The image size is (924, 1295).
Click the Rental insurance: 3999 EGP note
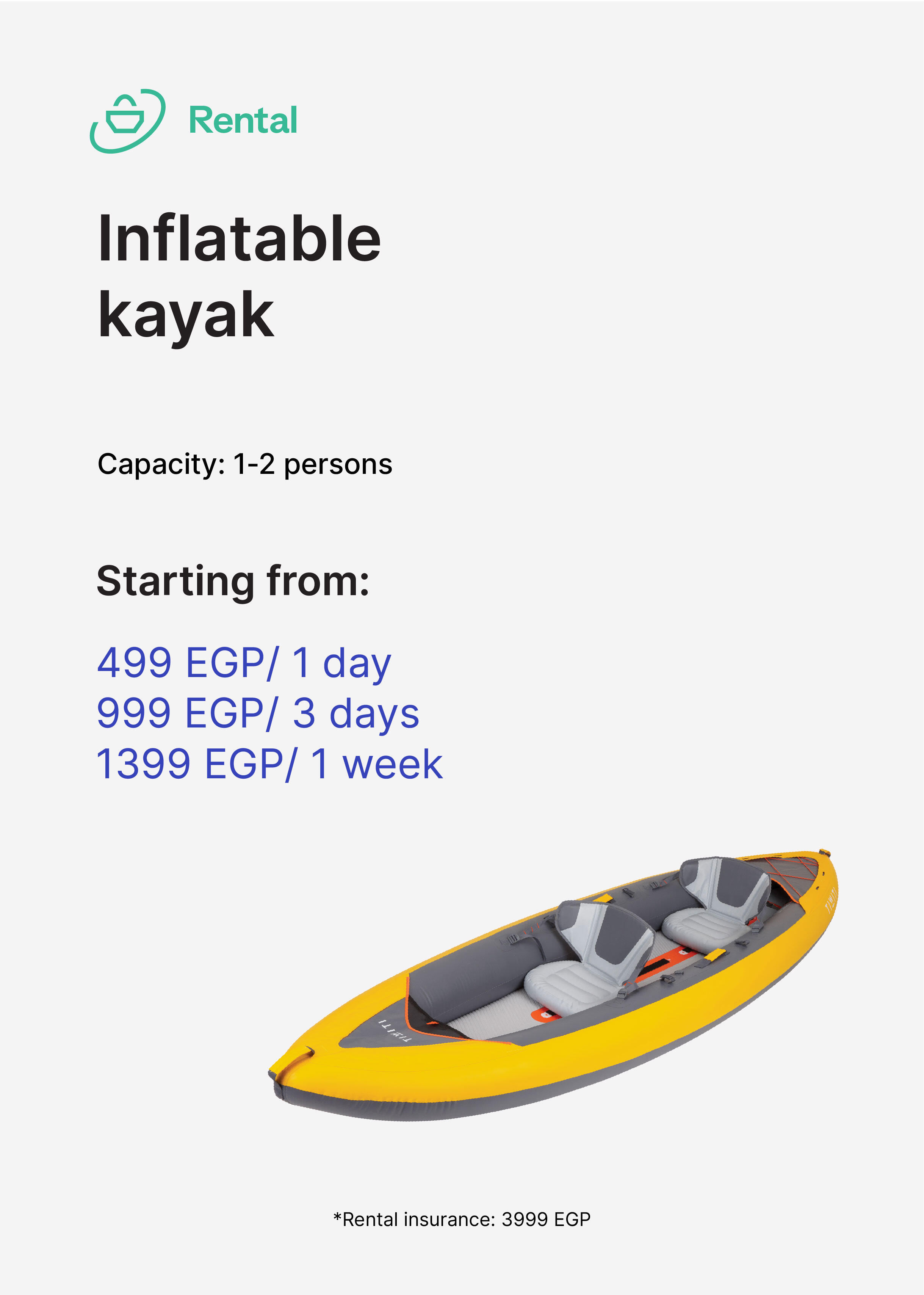462,1219
